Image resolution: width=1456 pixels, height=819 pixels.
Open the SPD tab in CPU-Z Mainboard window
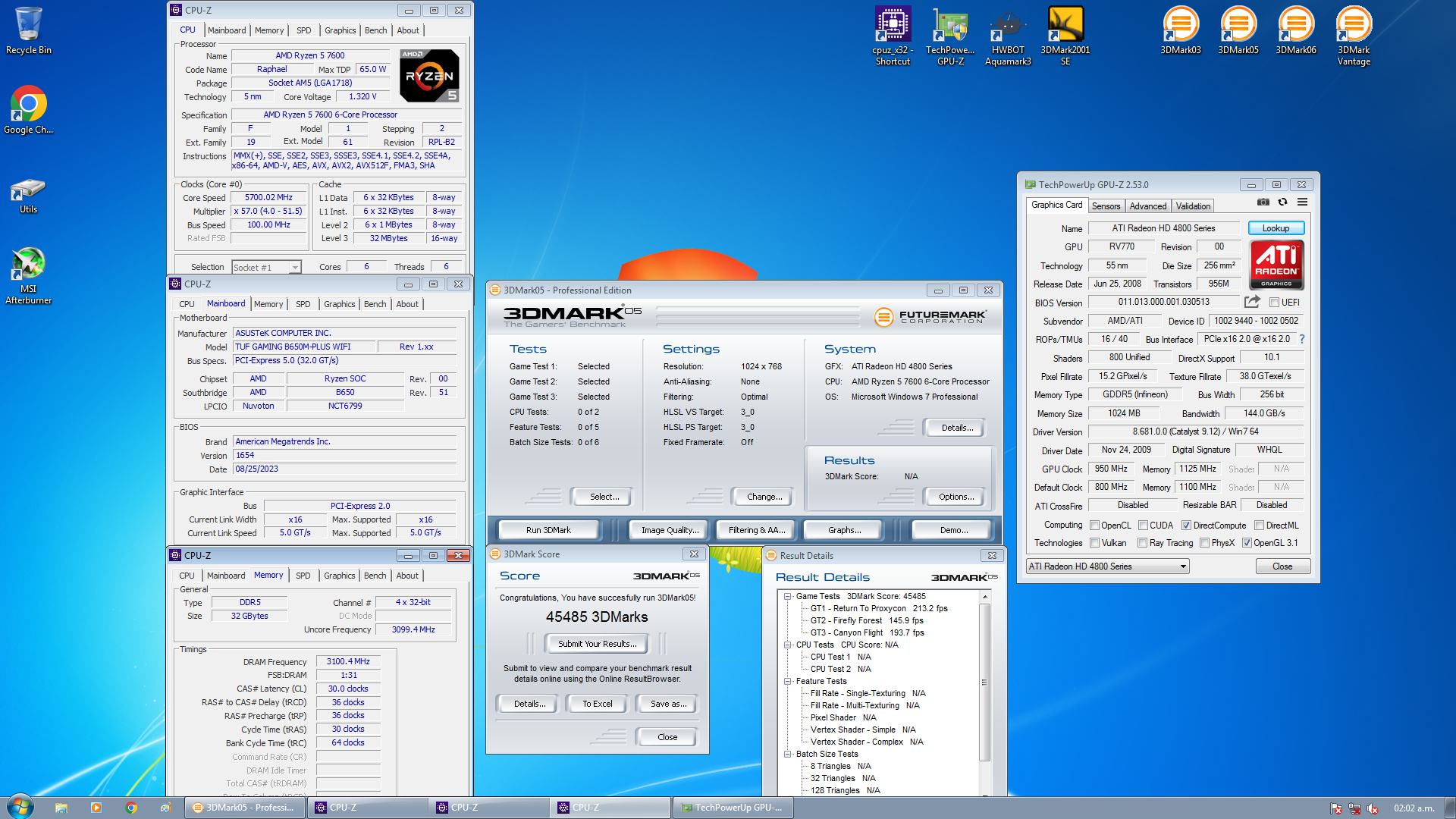303,303
